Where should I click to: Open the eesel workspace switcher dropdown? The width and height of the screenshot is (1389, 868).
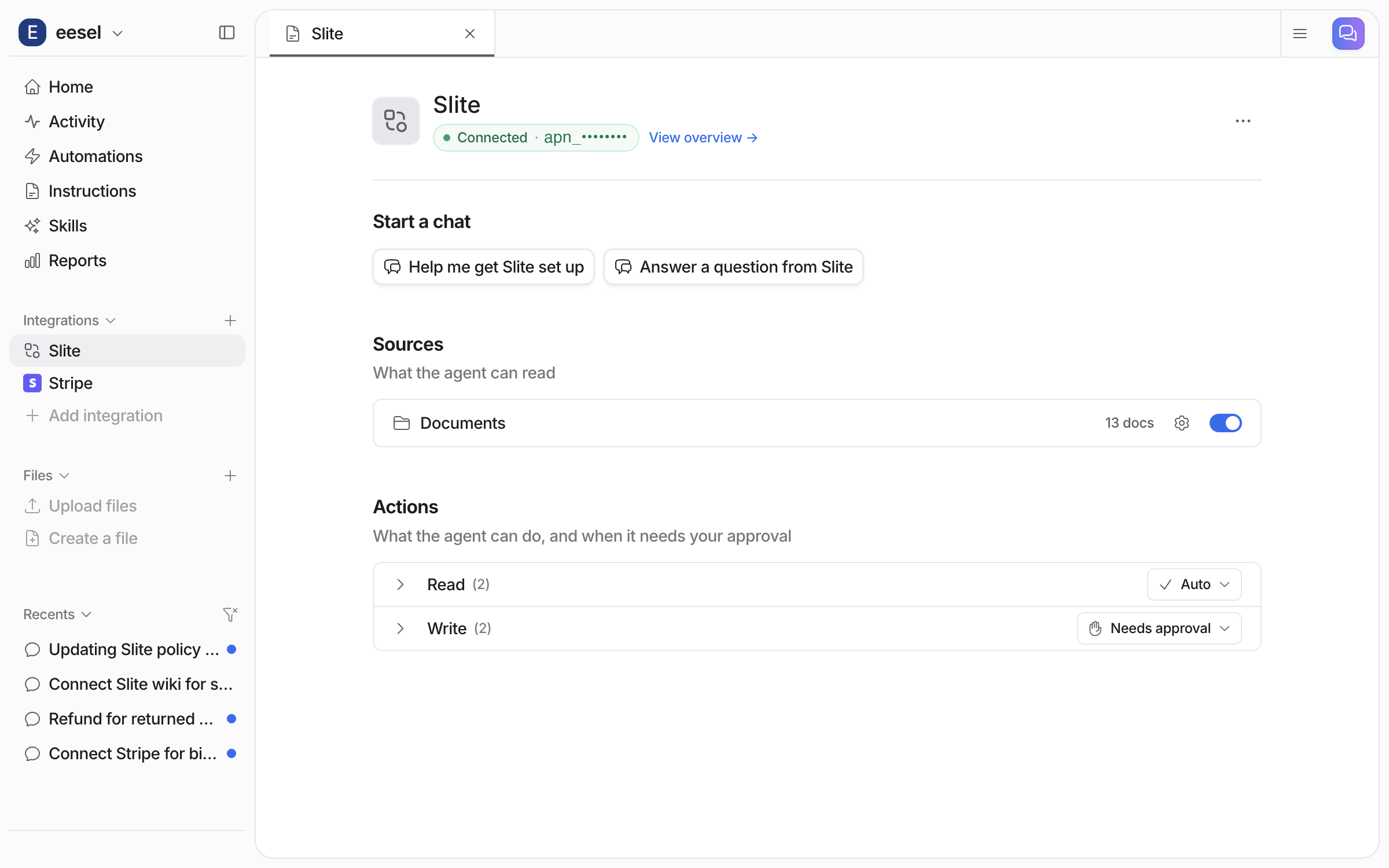coord(89,33)
